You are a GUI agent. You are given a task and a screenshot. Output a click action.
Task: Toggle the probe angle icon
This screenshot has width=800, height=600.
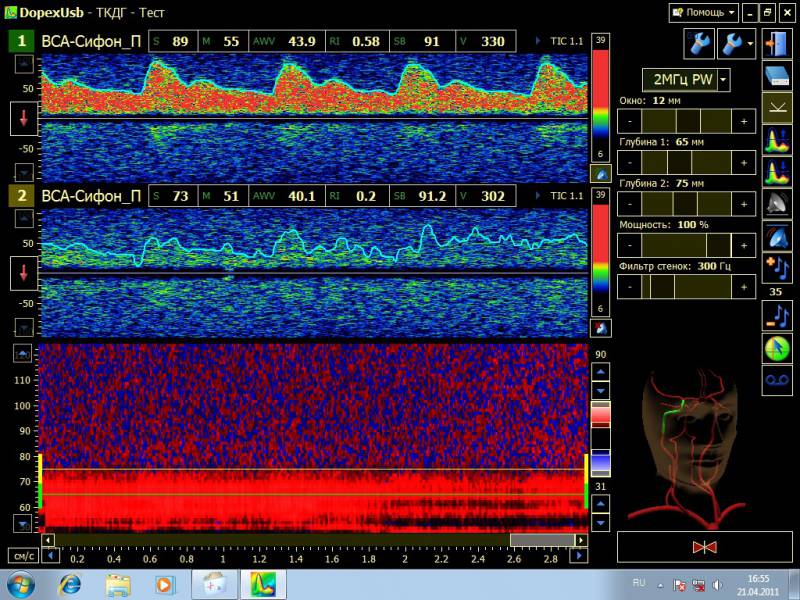[x=777, y=108]
